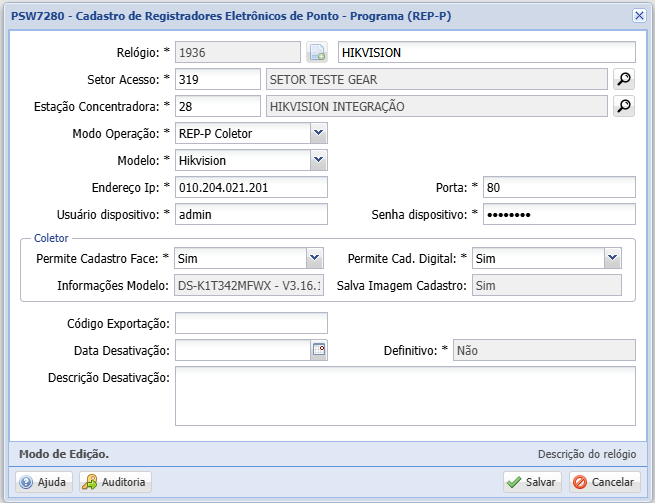Save the record with Salvar

(x=532, y=482)
